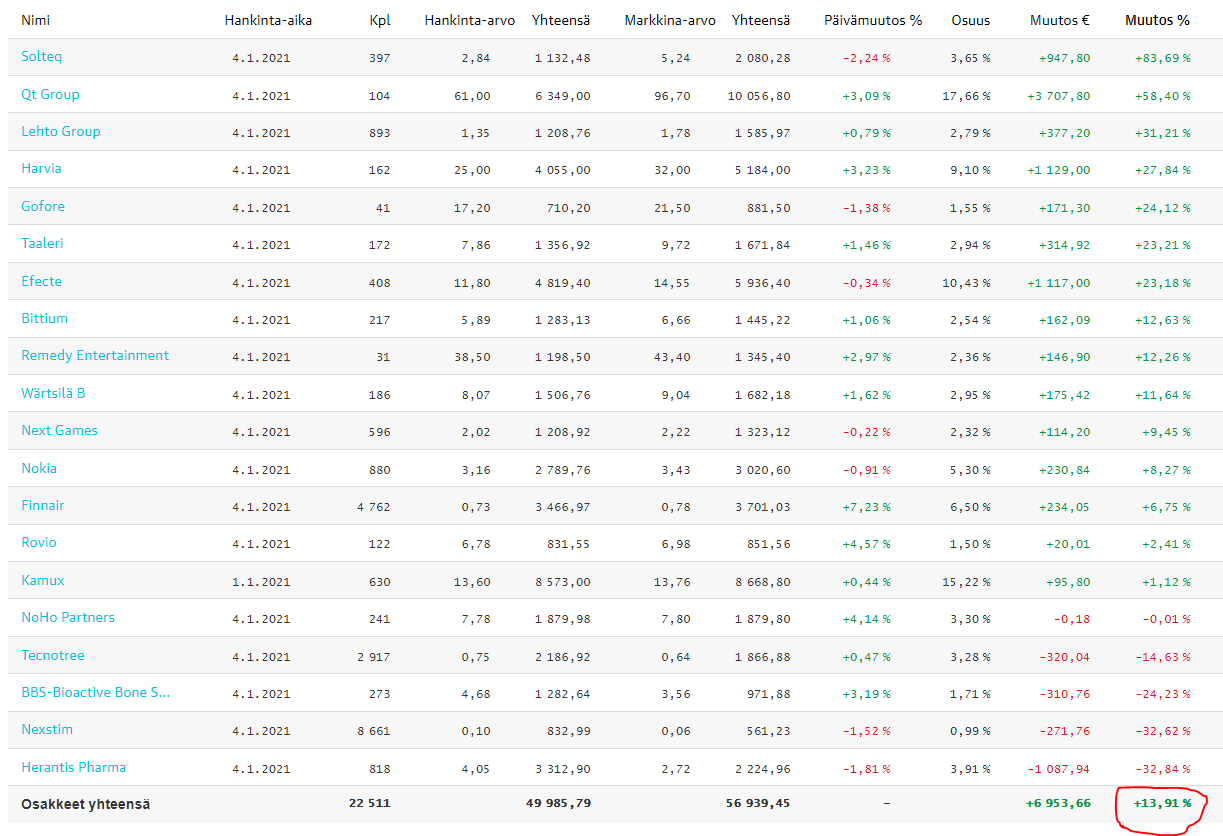
Task: Select Taaleri market price 9,72
Action: tap(676, 245)
